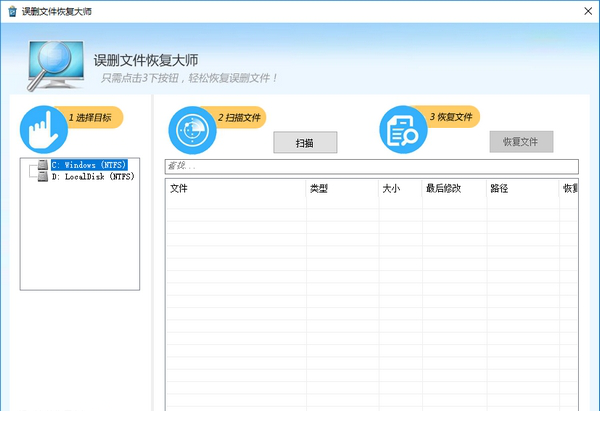
Task: Click the D: drive disk icon
Action: point(43,176)
